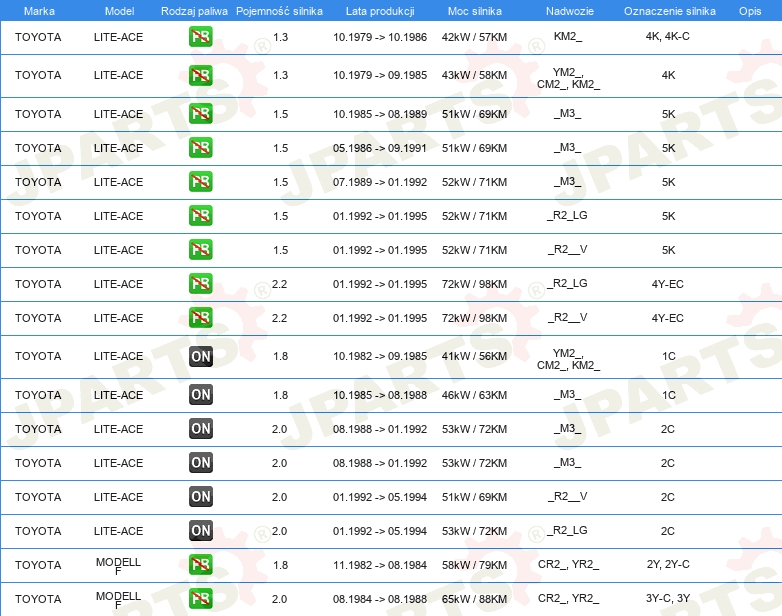The height and width of the screenshot is (616, 782).
Task: Click petrol icon in MODELL F 1.8 row
Action: (200, 564)
